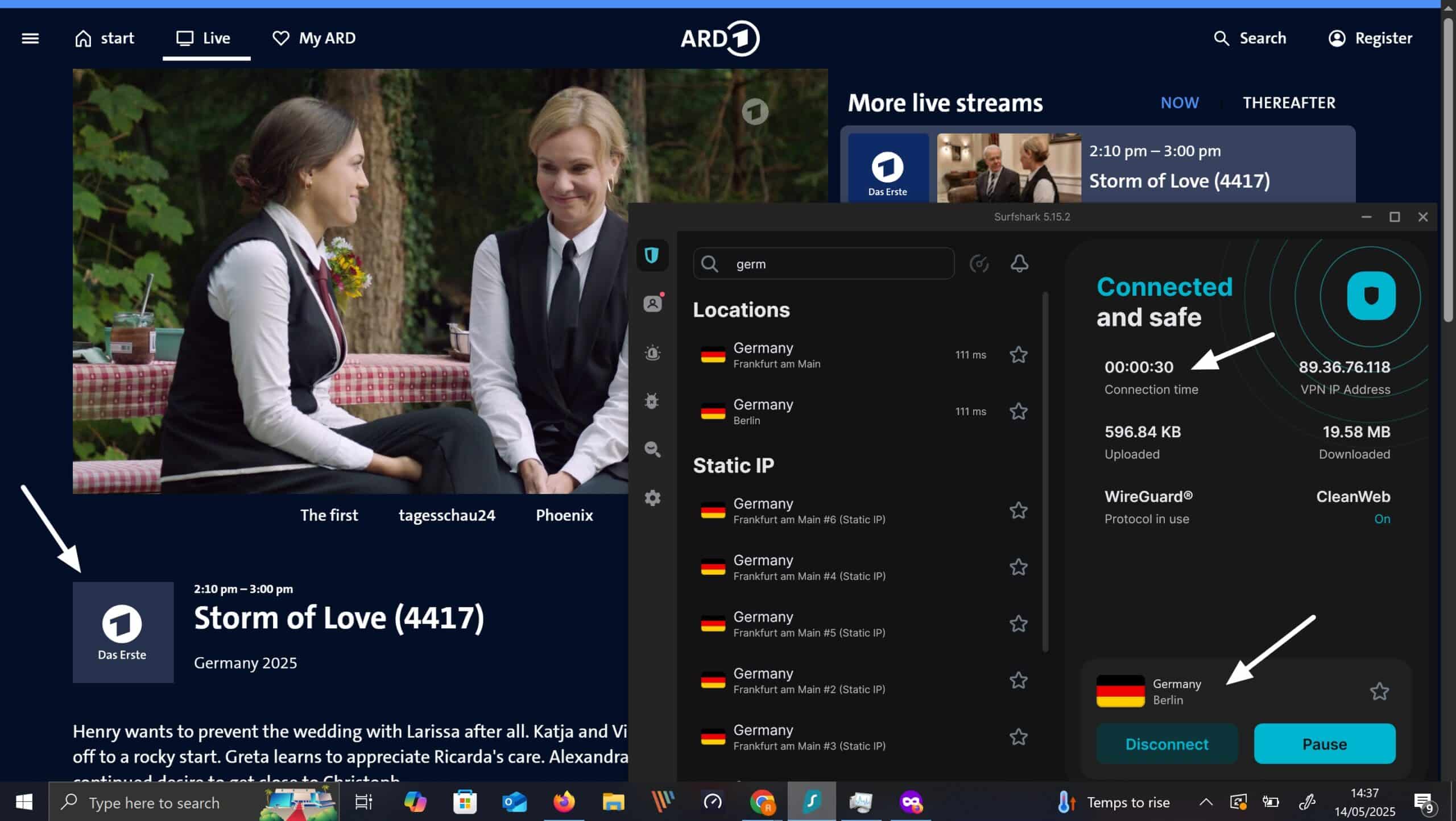Open Alternative ID person icon in Surfshark sidebar
1456x821 pixels.
click(x=652, y=304)
